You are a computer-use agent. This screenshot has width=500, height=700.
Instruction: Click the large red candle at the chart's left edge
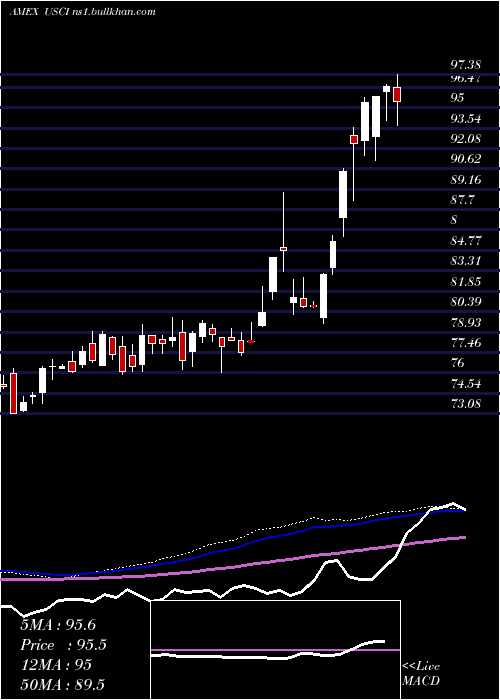click(x=13, y=393)
